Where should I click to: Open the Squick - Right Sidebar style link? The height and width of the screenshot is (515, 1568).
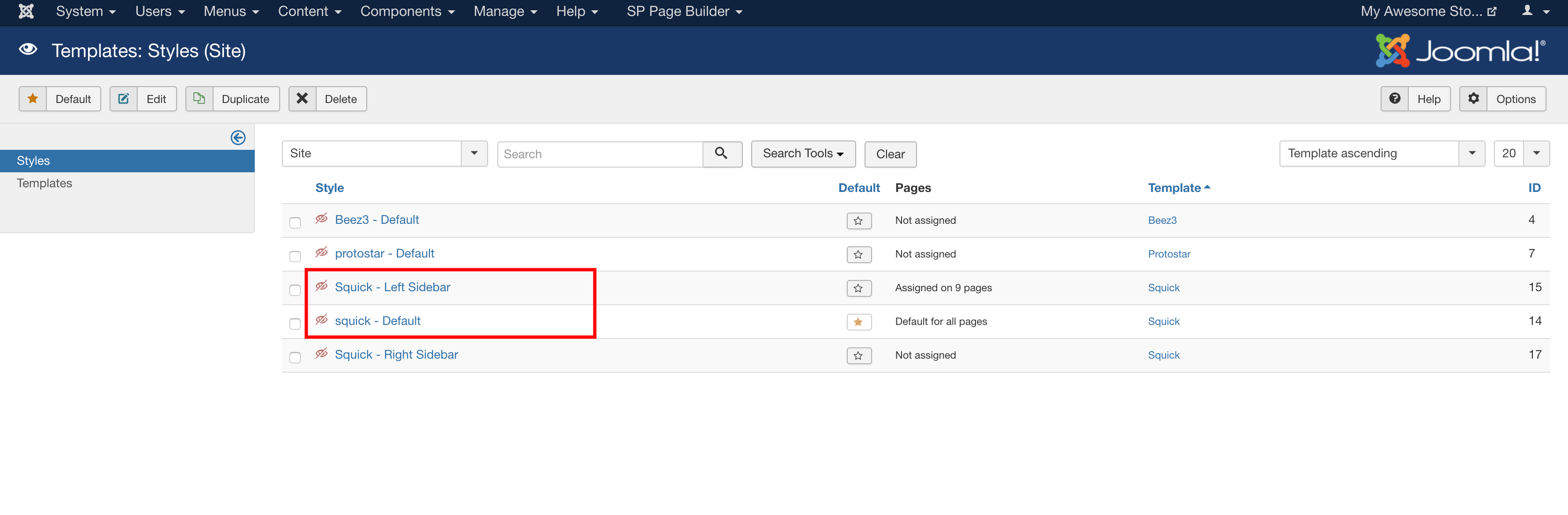click(x=396, y=354)
